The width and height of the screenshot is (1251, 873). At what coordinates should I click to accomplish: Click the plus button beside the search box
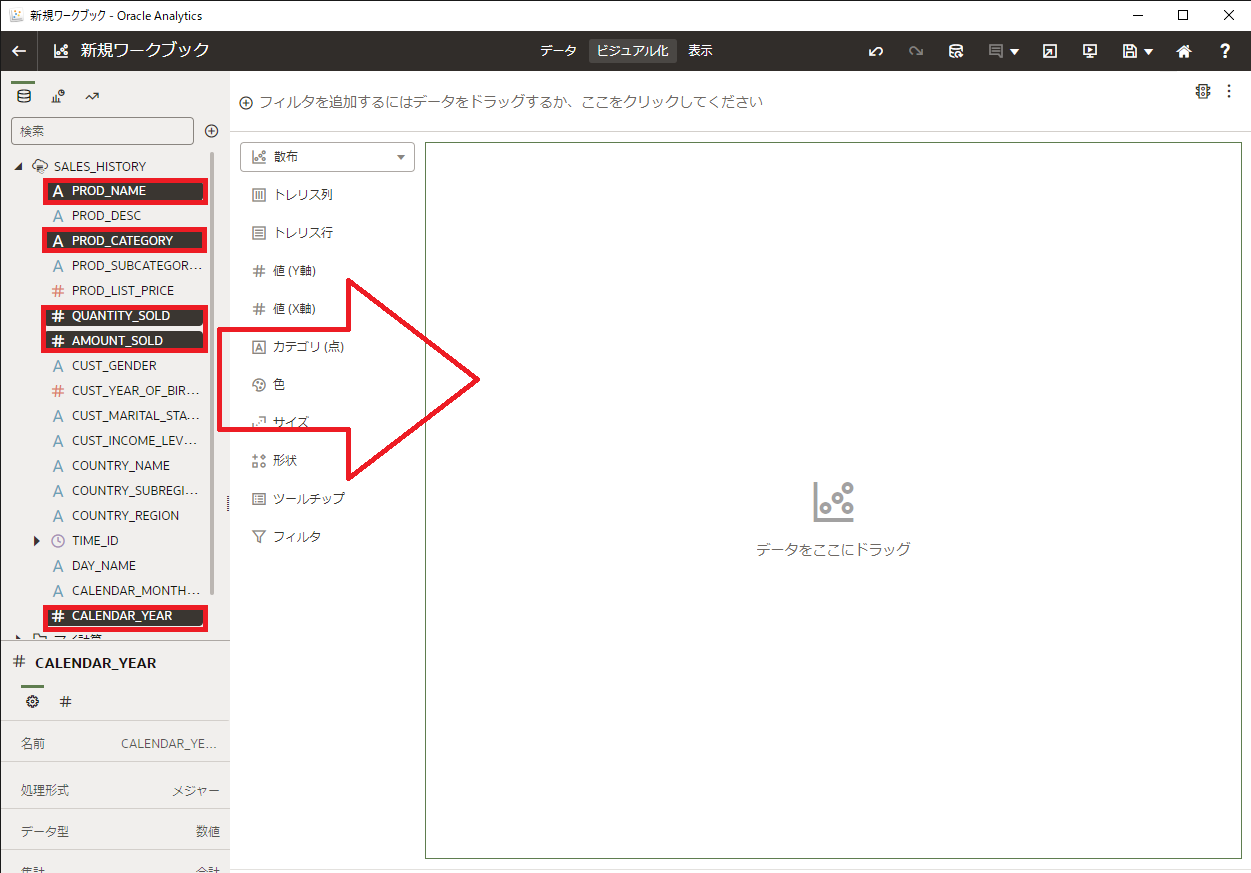pyautogui.click(x=211, y=131)
